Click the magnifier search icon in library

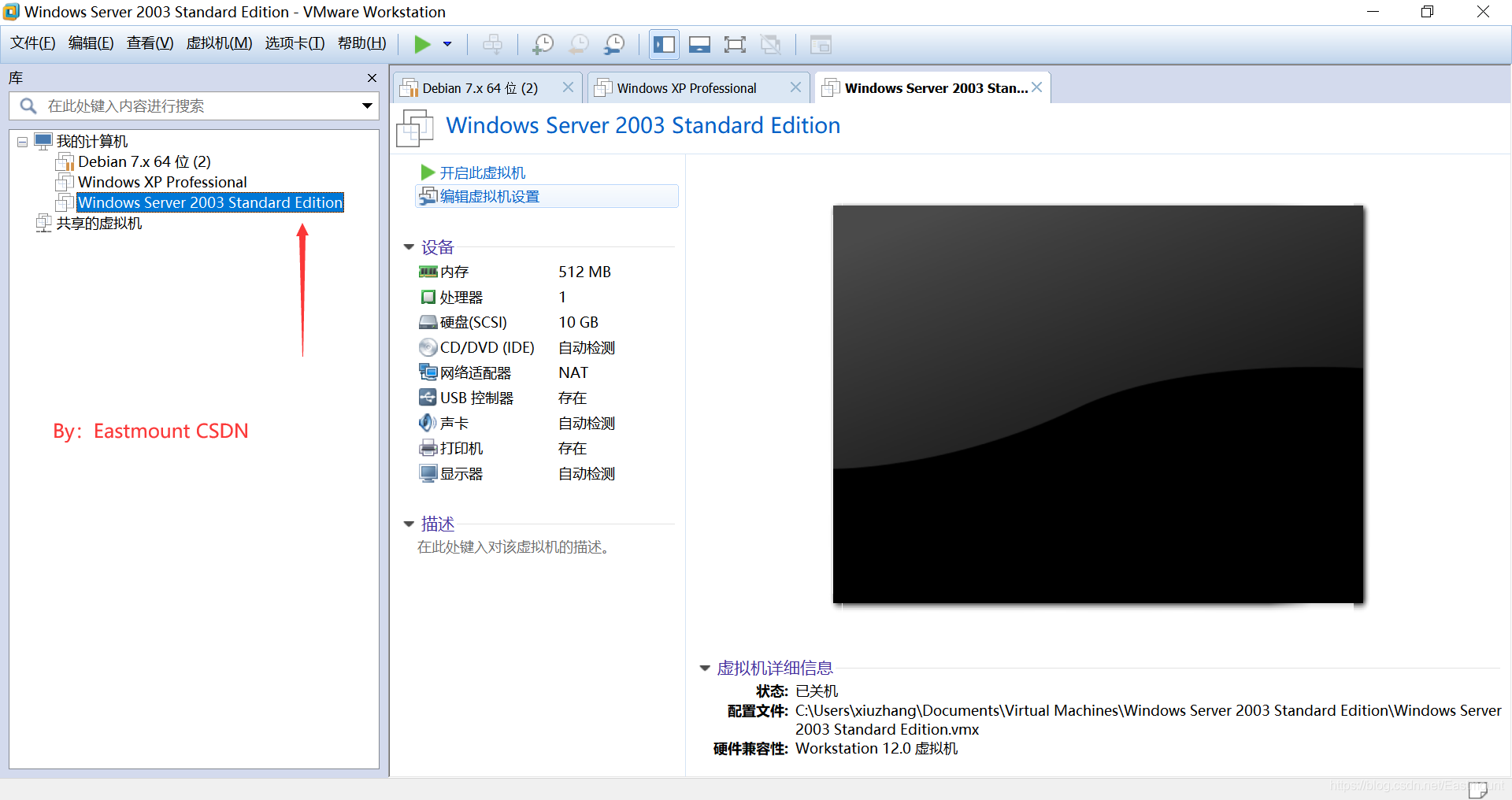tap(28, 106)
